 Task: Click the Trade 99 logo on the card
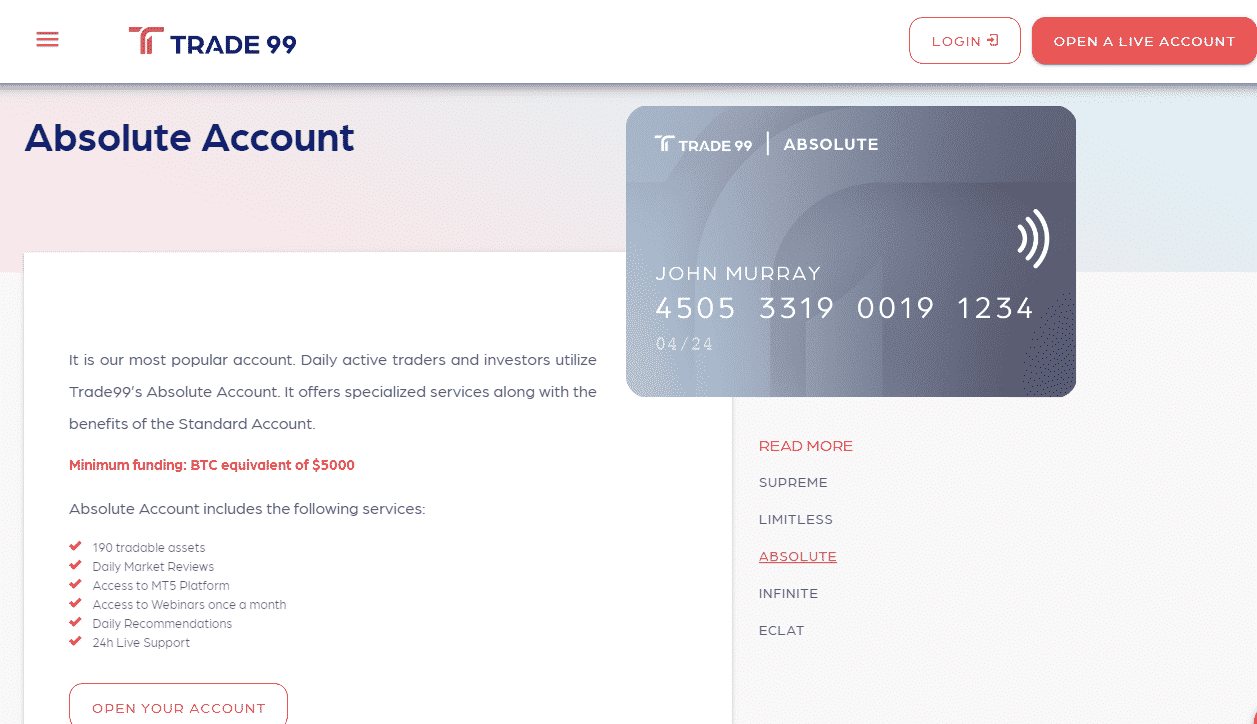[x=704, y=144]
